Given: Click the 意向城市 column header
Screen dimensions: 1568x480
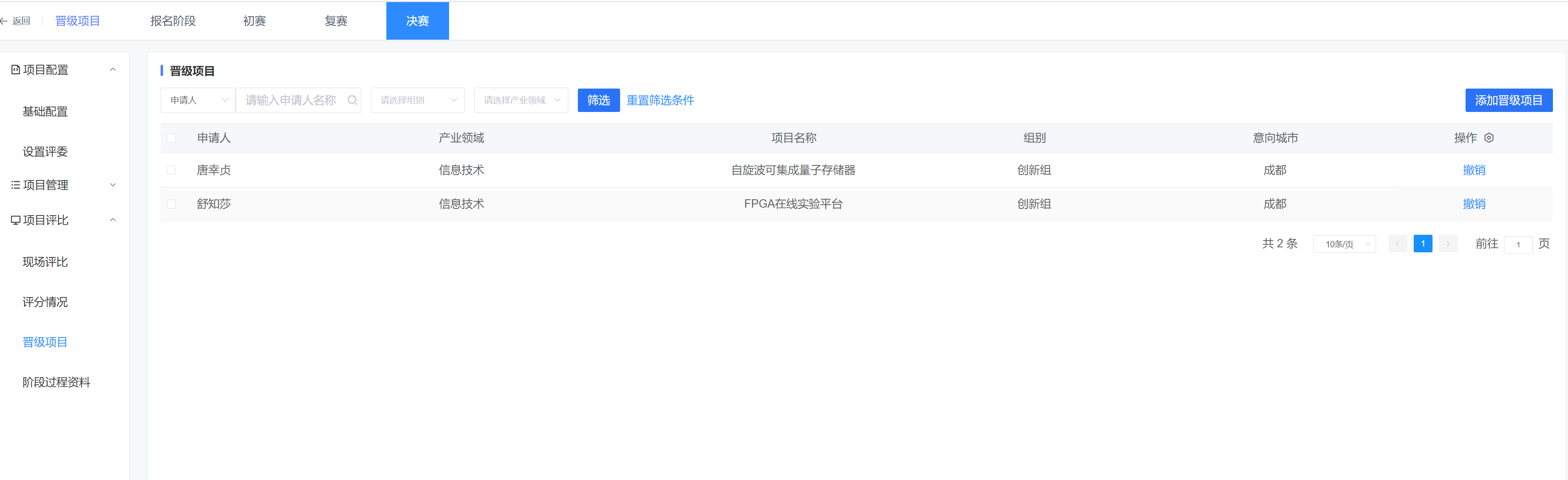Looking at the screenshot, I should [x=1275, y=138].
